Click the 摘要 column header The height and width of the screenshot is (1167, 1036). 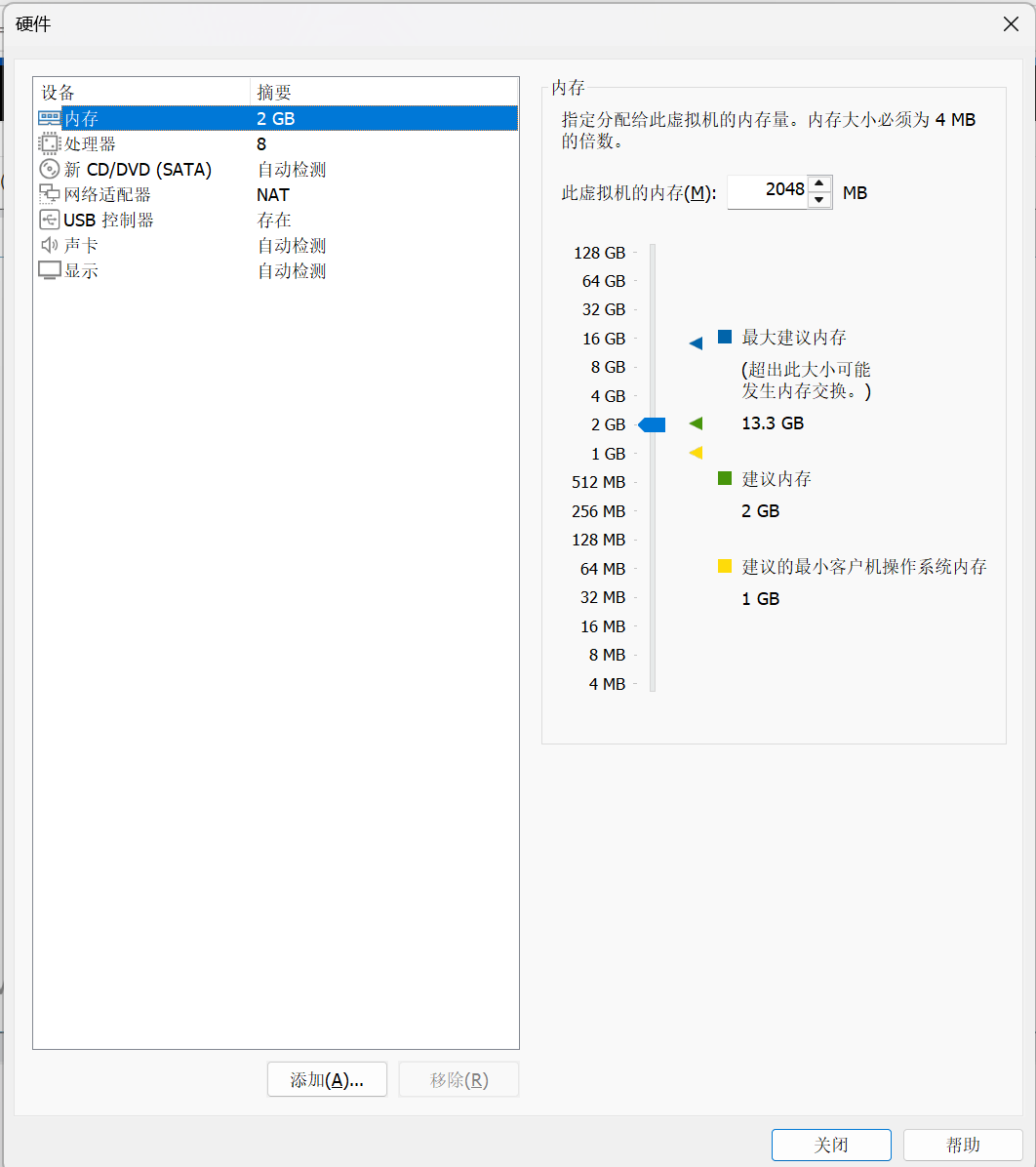[x=384, y=92]
